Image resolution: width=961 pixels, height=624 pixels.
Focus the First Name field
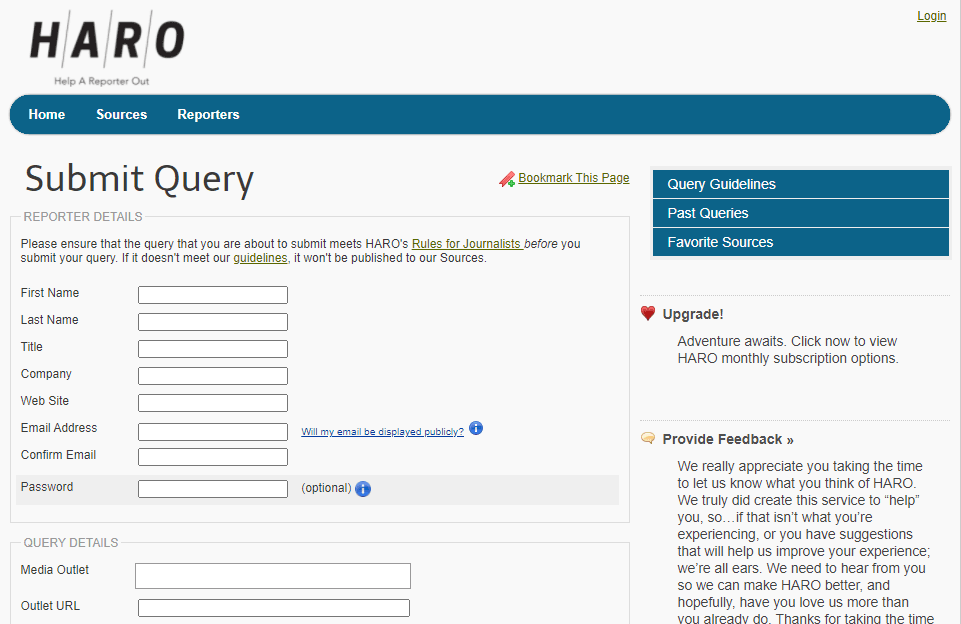pyautogui.click(x=213, y=295)
